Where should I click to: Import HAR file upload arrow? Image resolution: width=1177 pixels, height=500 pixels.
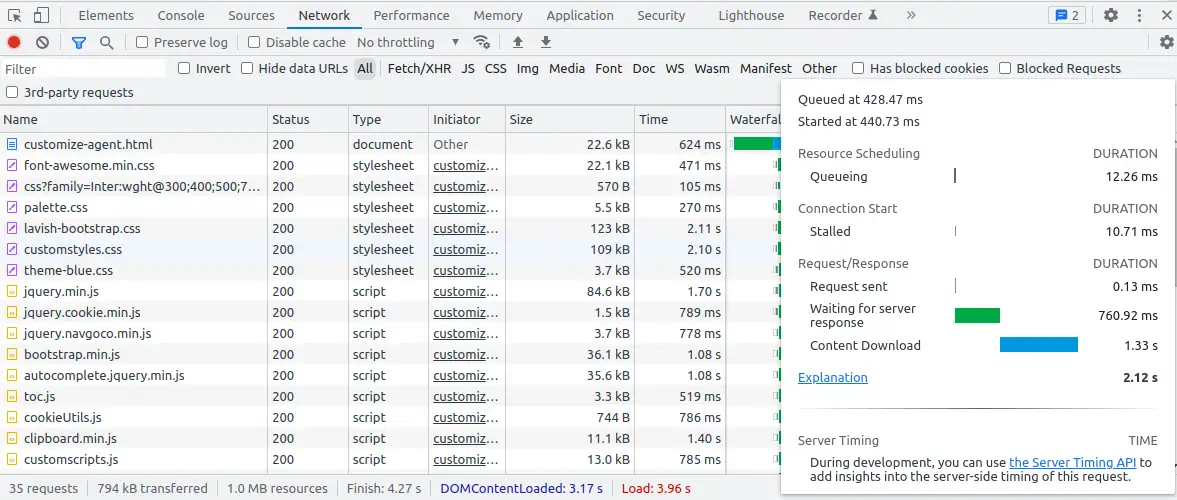click(517, 43)
